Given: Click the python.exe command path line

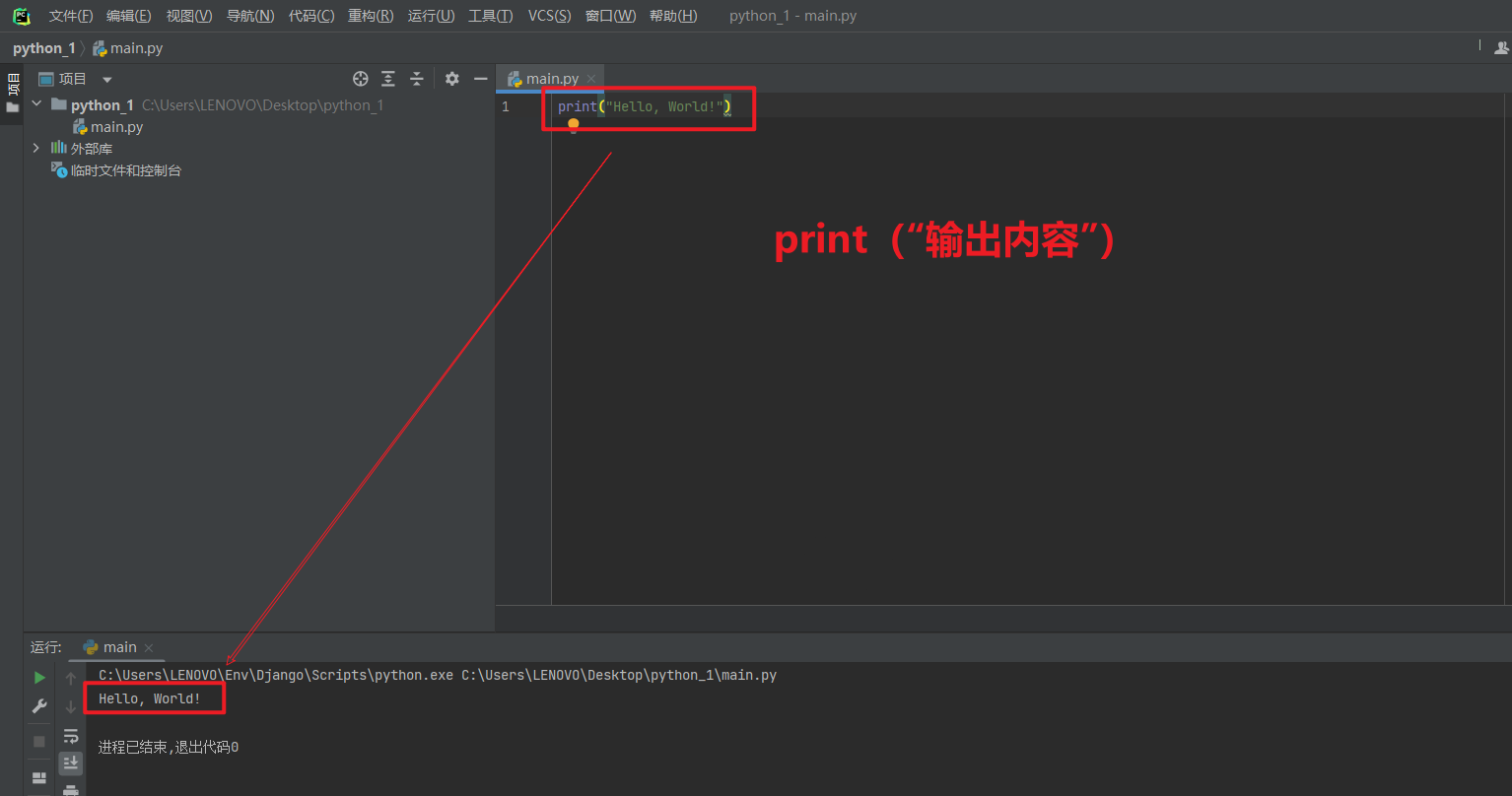Looking at the screenshot, I should (438, 675).
